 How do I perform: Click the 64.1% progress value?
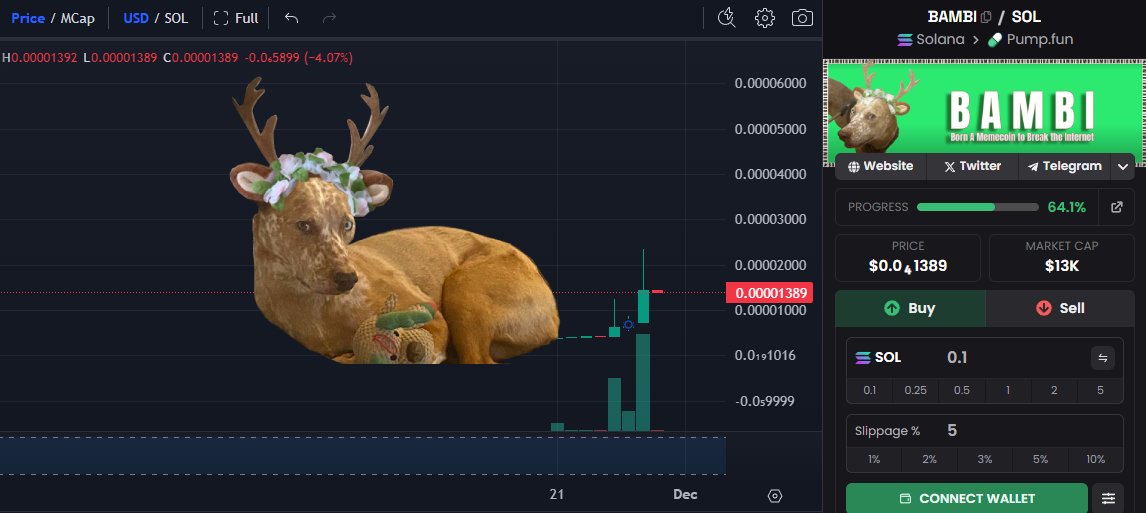[x=1066, y=207]
